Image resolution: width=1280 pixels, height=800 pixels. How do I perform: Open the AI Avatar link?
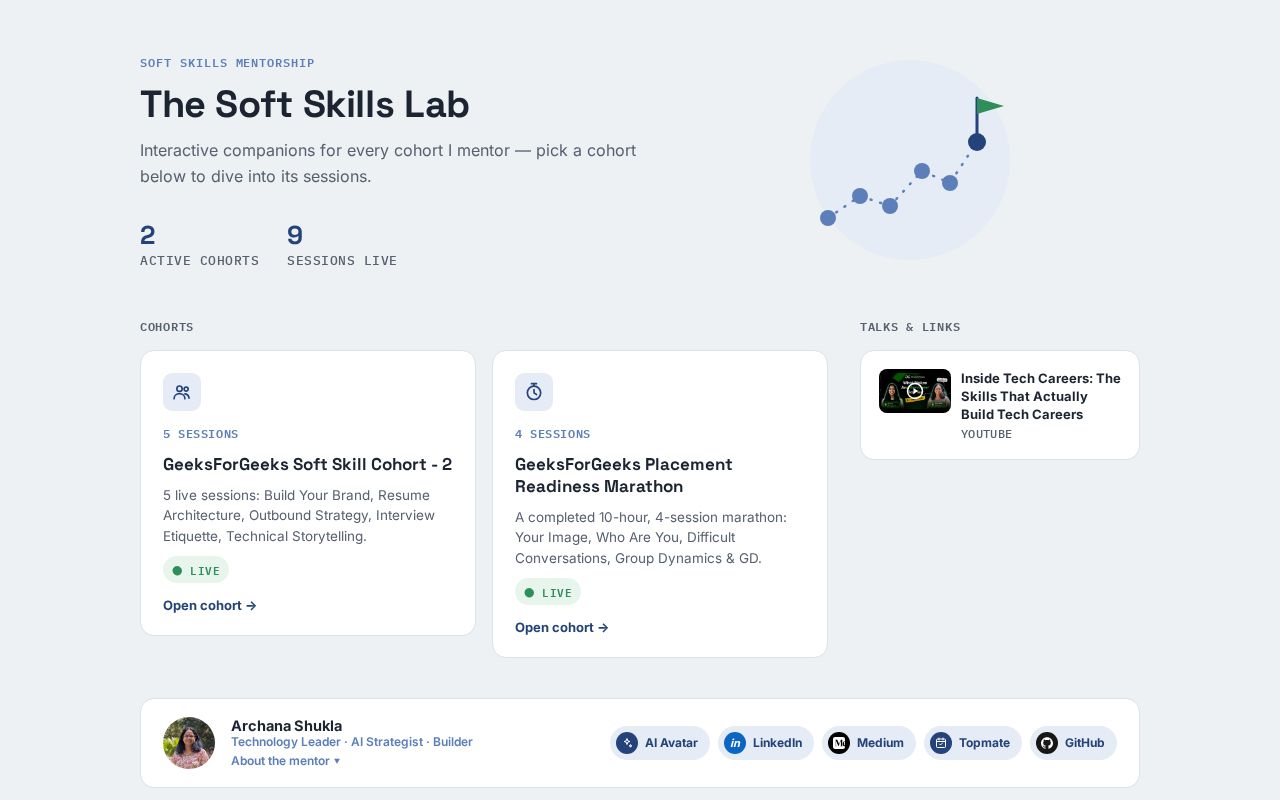click(660, 743)
